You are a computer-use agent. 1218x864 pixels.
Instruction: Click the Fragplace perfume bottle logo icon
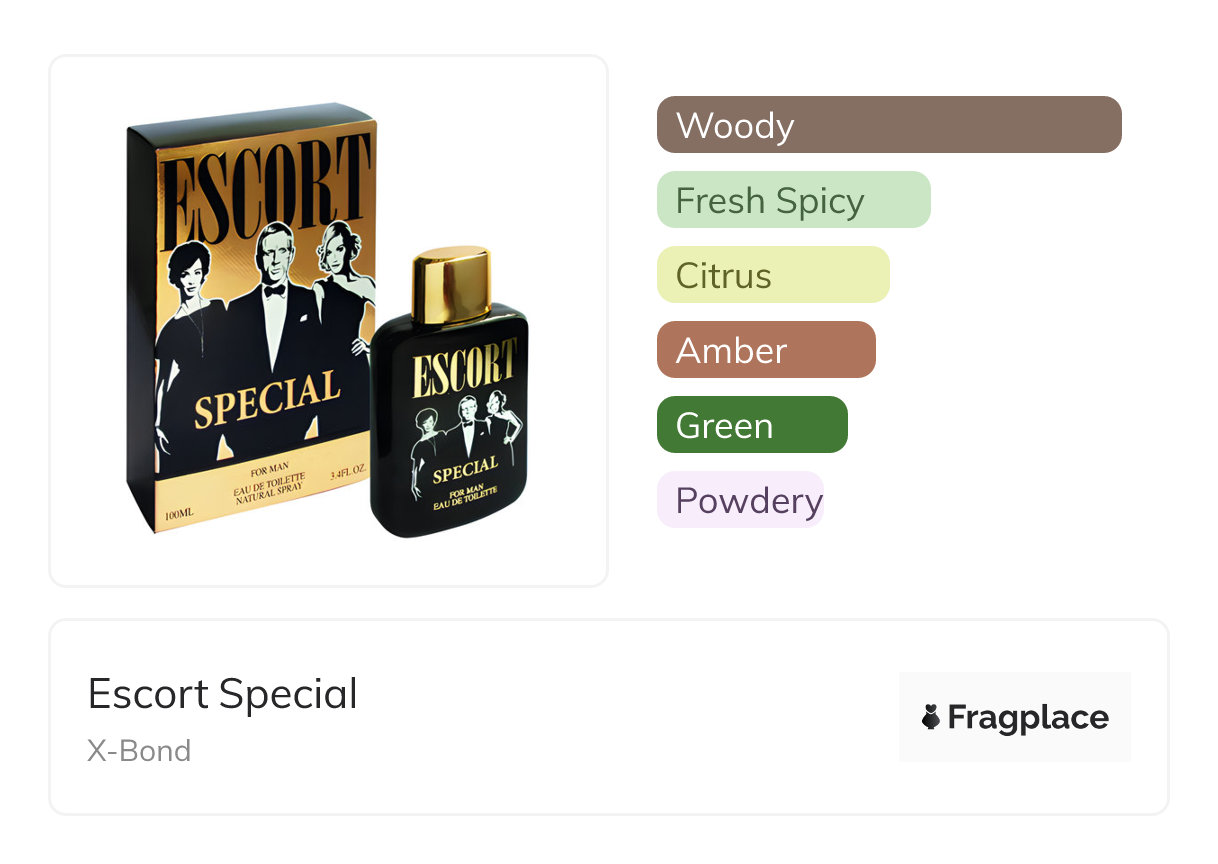[931, 717]
